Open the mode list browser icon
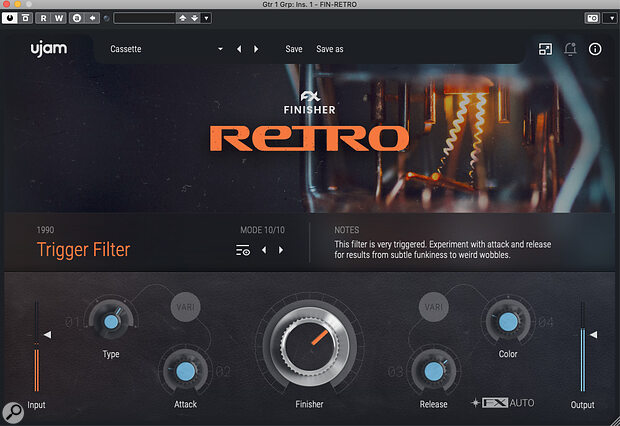This screenshot has width=620, height=426. tap(243, 250)
